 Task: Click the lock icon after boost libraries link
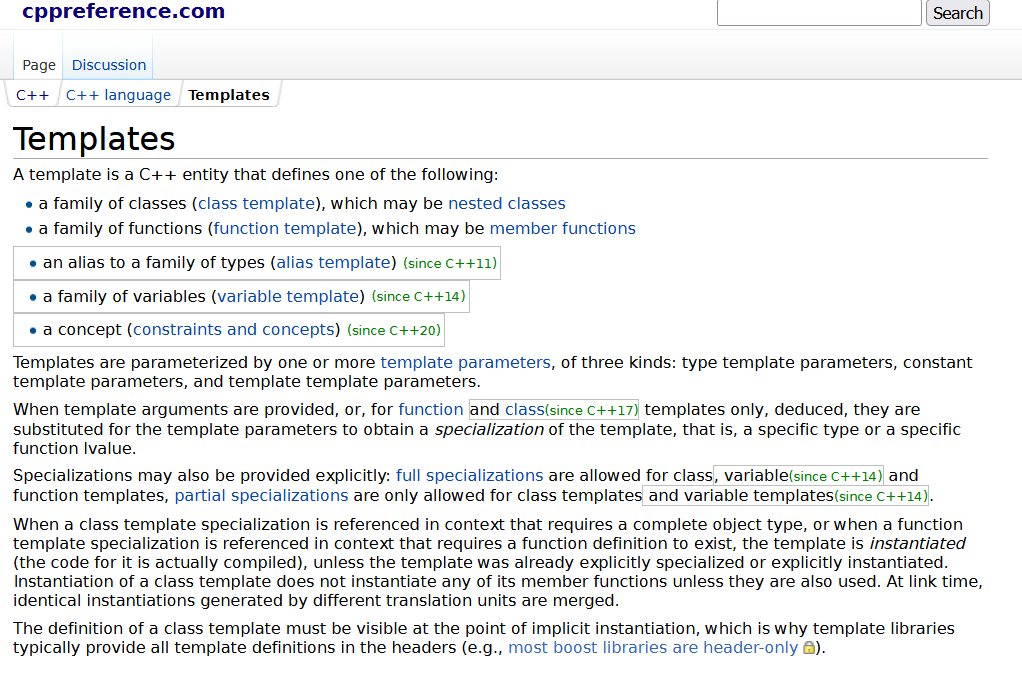809,648
